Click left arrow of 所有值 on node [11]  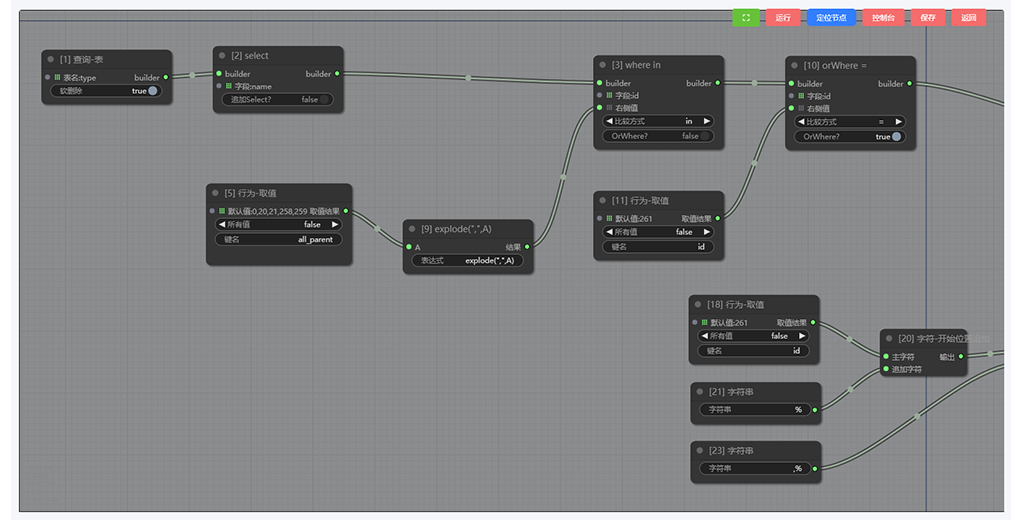(x=609, y=232)
